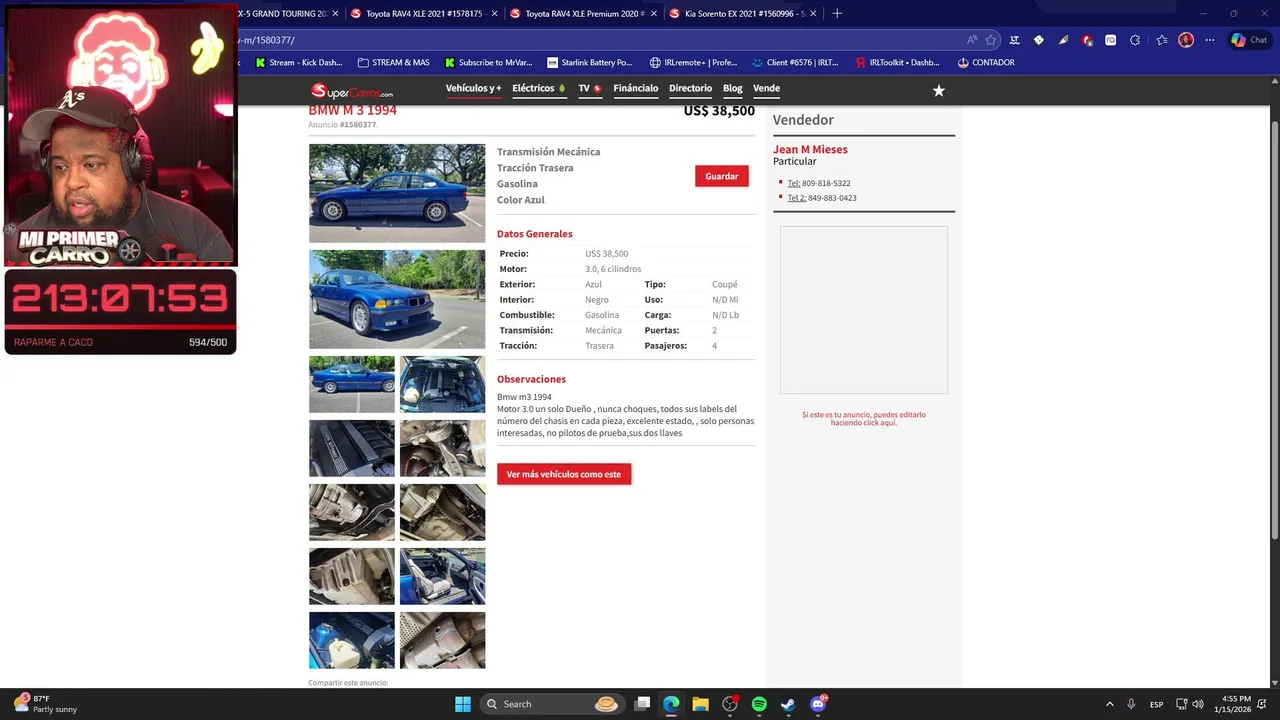Open the weather widget 87°F Partly sunny
Screen dimensions: 1280x720
(x=46, y=704)
